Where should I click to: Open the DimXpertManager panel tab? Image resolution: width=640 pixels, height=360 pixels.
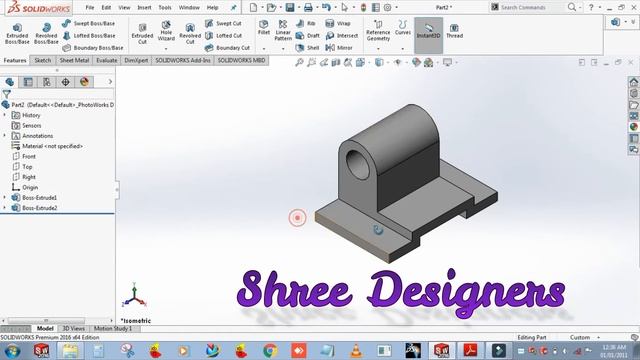tap(65, 82)
